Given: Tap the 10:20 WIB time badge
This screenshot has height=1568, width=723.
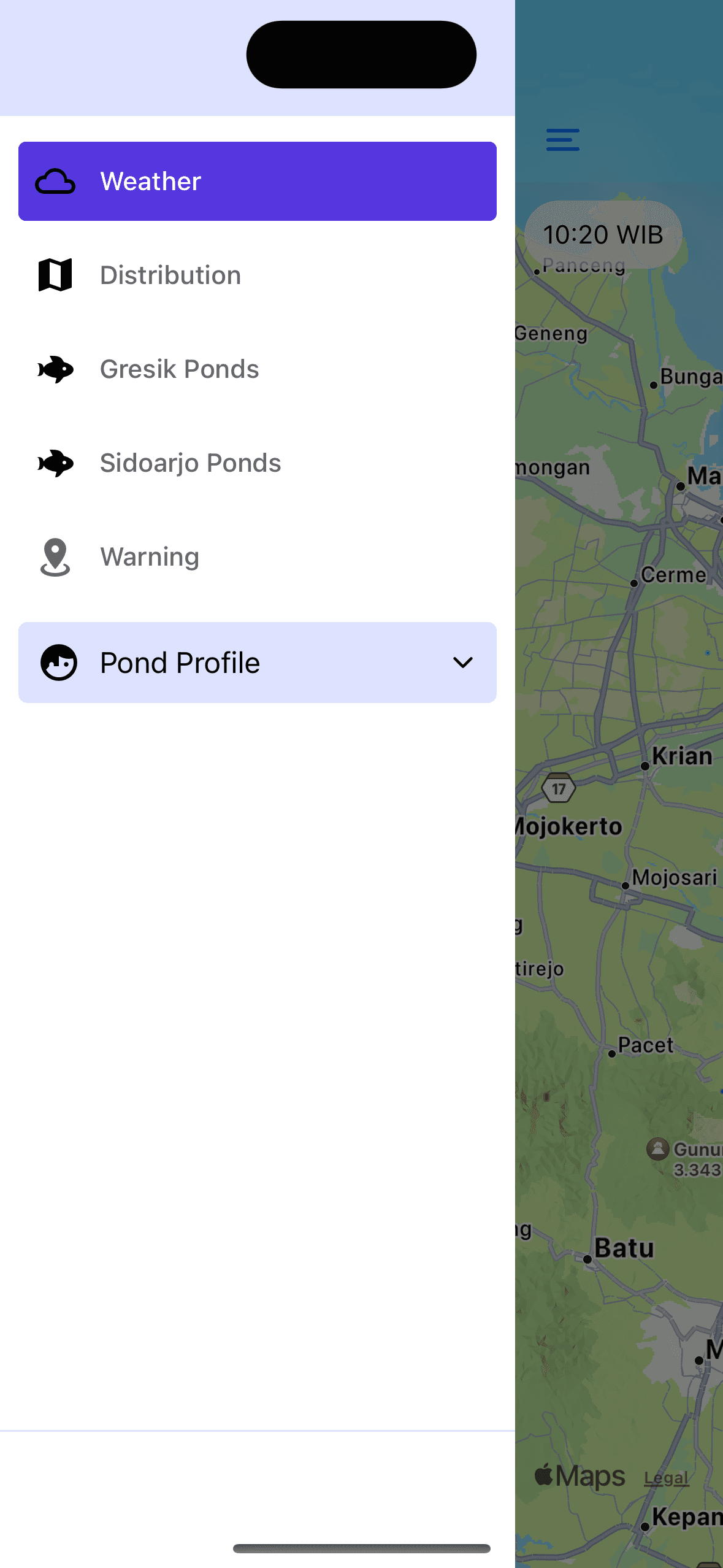Looking at the screenshot, I should click(603, 234).
